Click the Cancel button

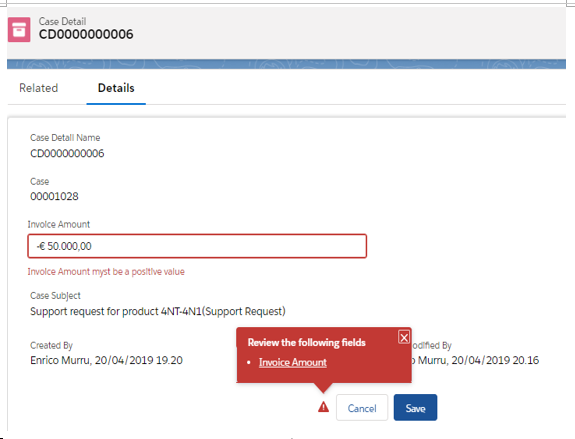(x=362, y=407)
